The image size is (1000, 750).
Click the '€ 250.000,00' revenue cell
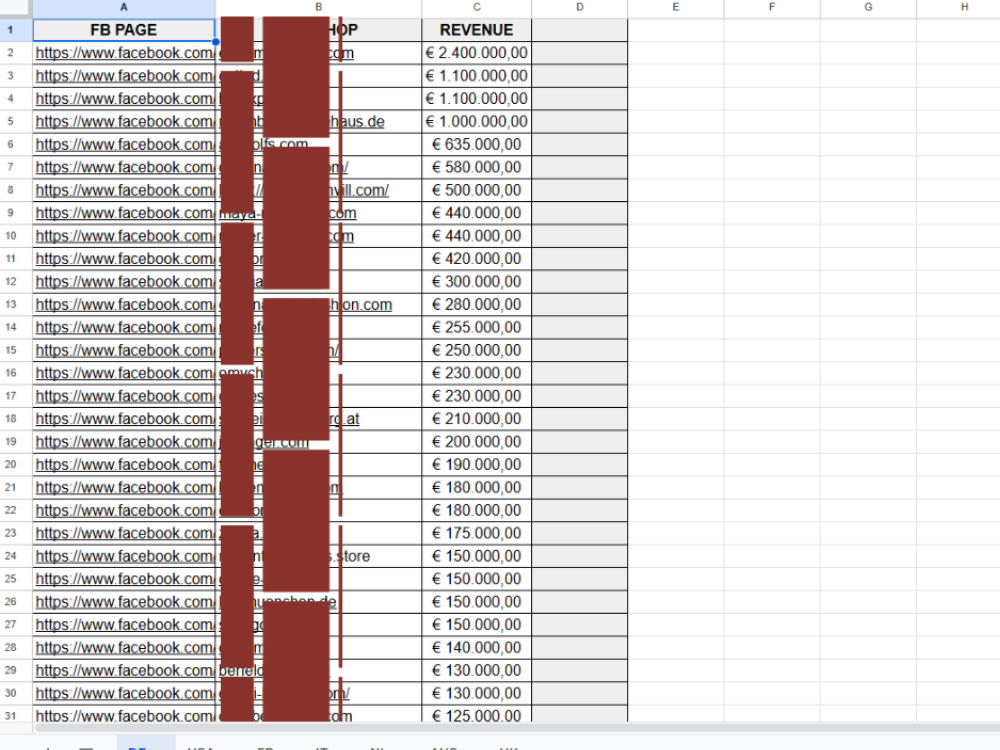pyautogui.click(x=476, y=350)
